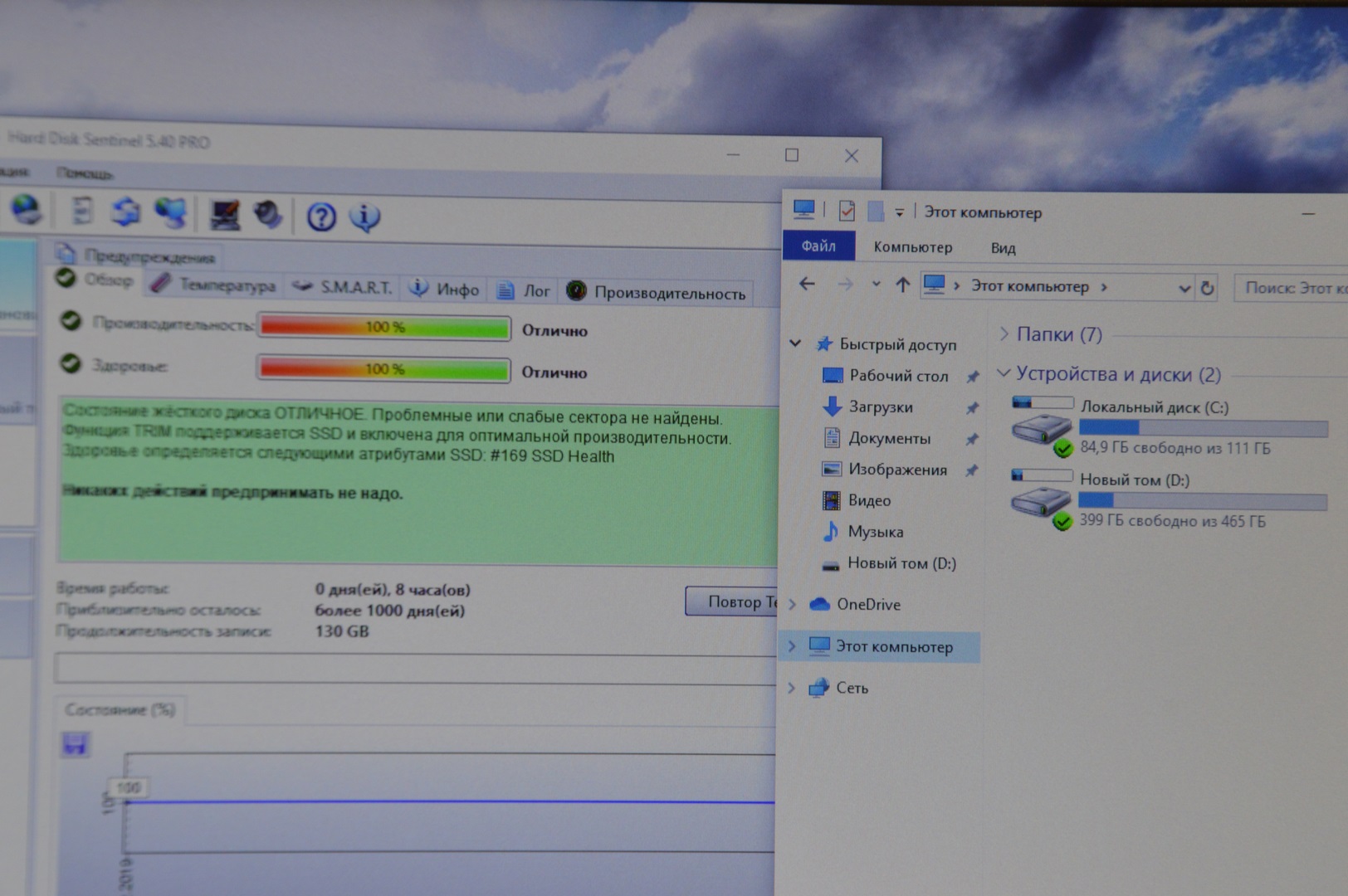The height and width of the screenshot is (896, 1348).
Task: Click the Explorer search field
Action: pos(1291,288)
